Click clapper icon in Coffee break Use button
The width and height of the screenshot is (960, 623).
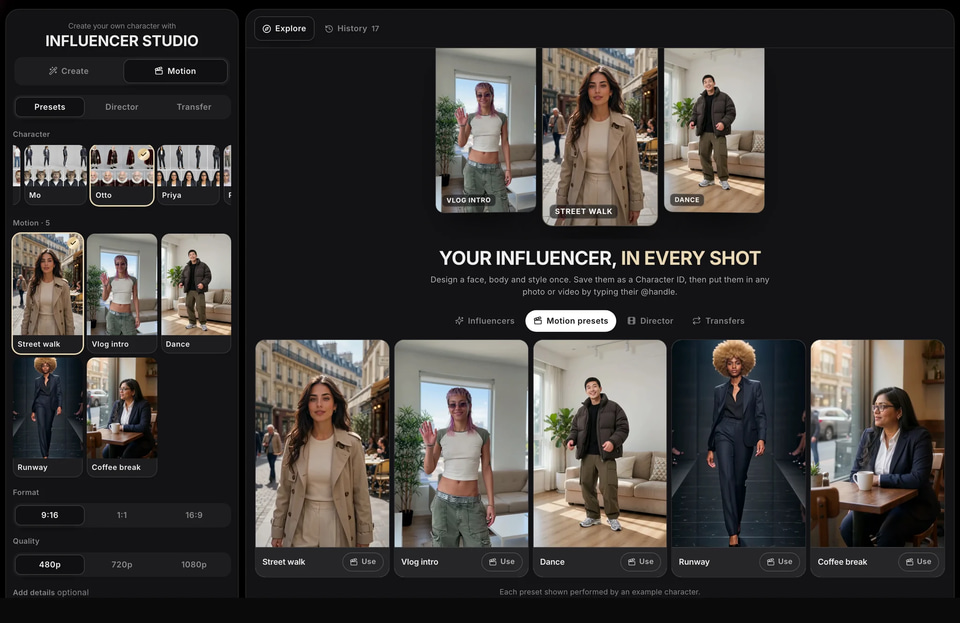pyautogui.click(x=910, y=562)
